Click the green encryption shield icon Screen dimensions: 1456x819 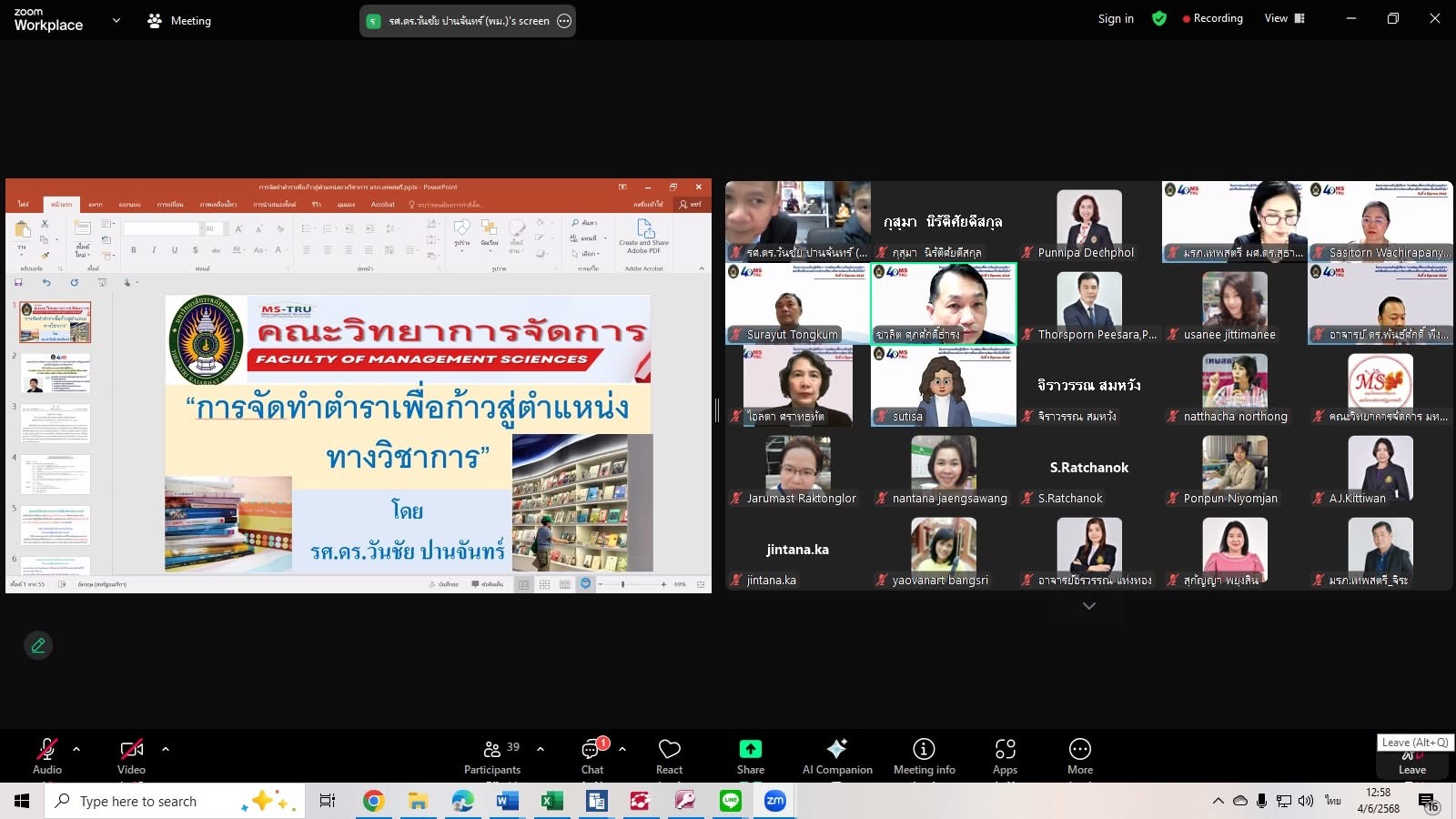coord(1158,18)
